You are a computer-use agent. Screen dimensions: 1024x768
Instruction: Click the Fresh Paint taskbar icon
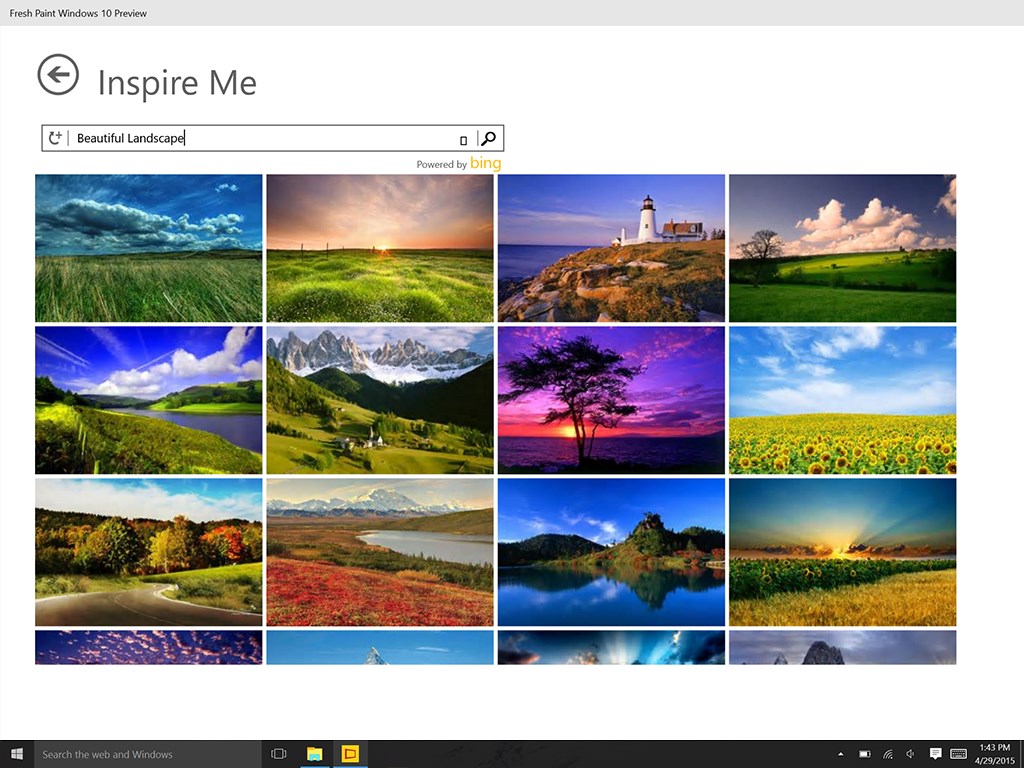click(x=350, y=754)
